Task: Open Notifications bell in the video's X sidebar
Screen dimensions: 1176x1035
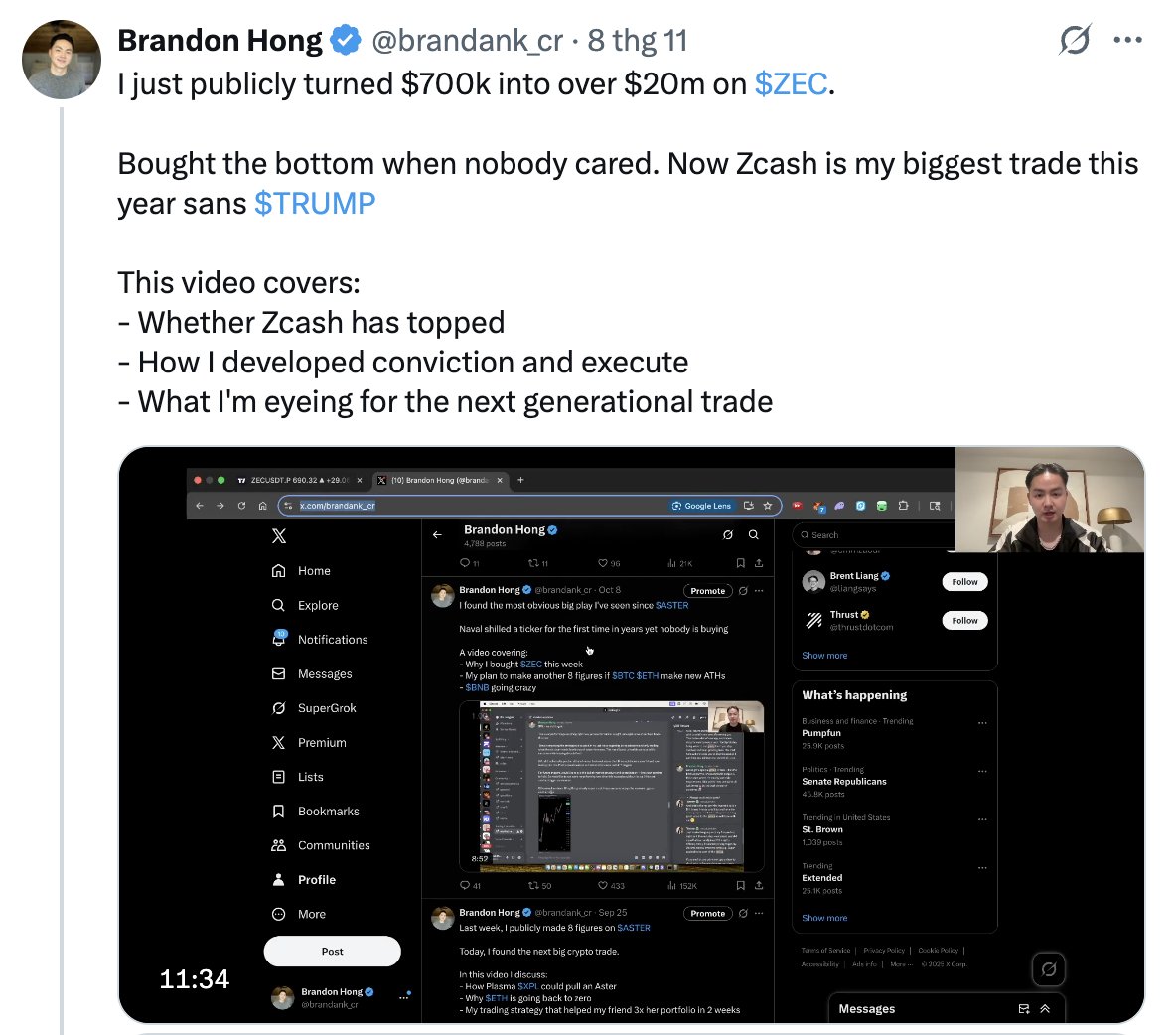Action: pyautogui.click(x=279, y=639)
